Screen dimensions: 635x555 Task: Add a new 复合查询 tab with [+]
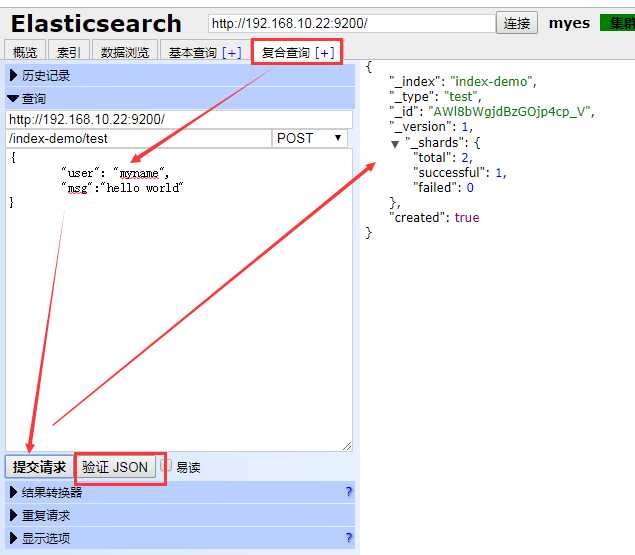coord(325,53)
